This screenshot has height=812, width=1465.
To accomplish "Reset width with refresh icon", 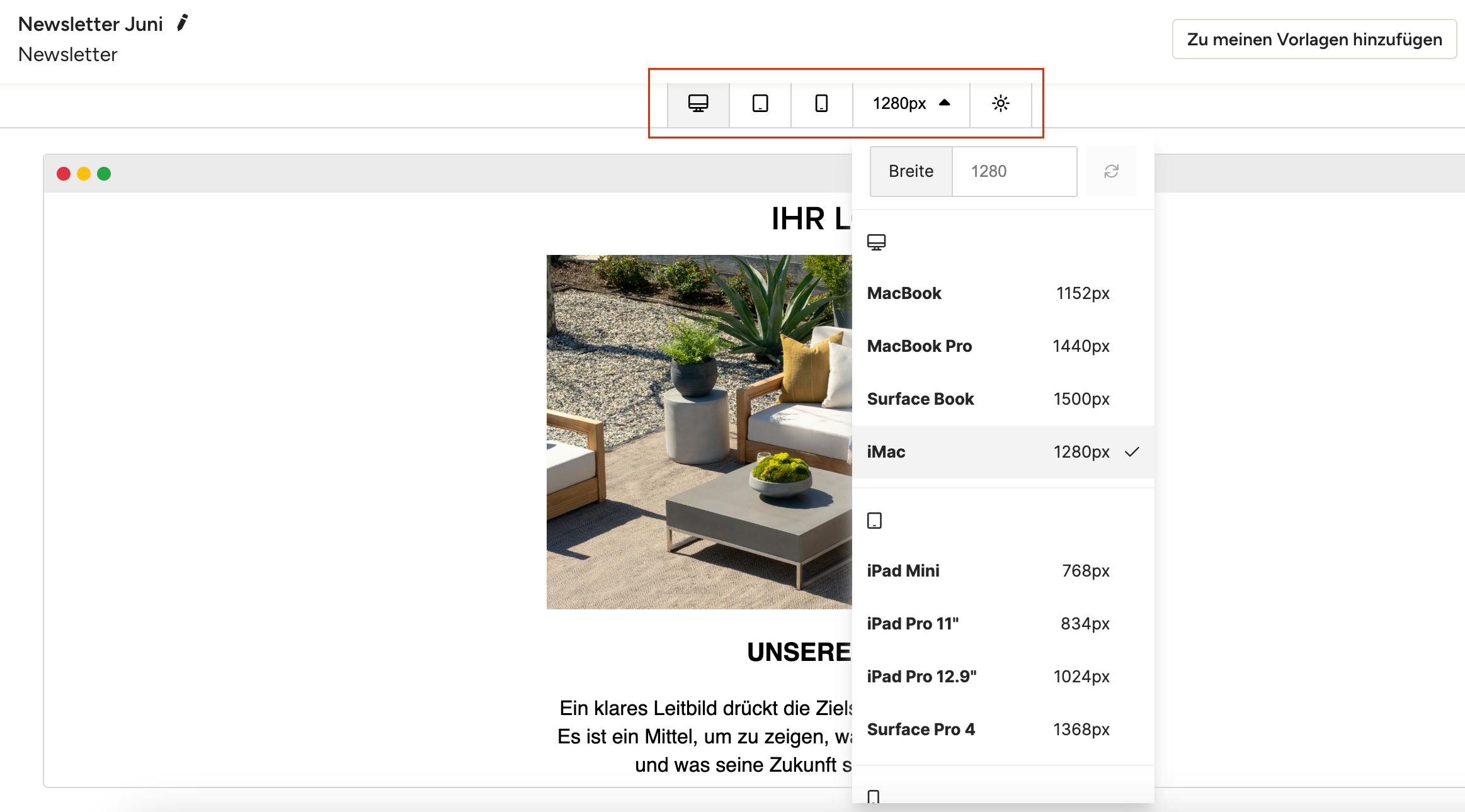I will pyautogui.click(x=1111, y=171).
